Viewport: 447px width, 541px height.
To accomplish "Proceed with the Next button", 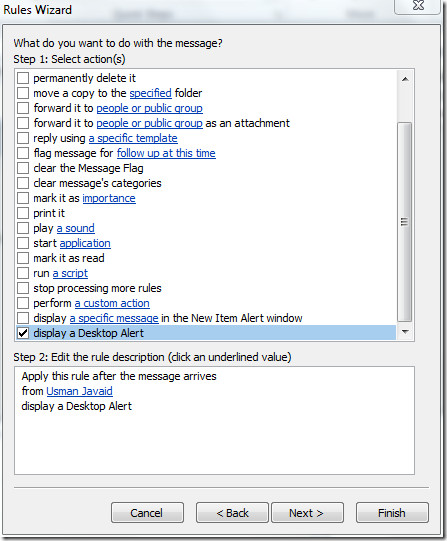I will tap(307, 513).
